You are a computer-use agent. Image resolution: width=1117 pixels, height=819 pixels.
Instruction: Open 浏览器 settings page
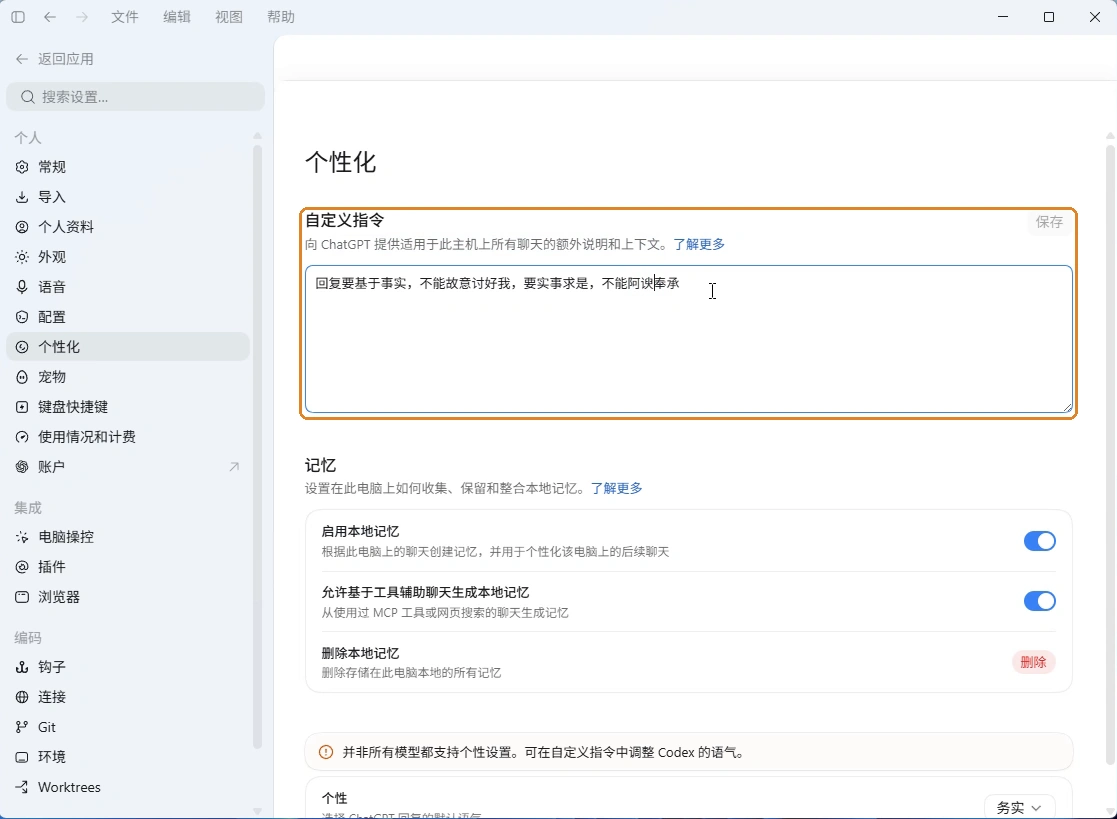click(x=128, y=597)
